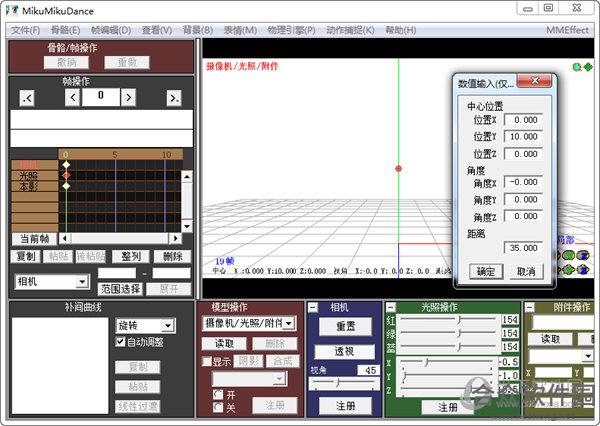Click the 范围选择 range select button
The width and height of the screenshot is (600, 426).
click(120, 289)
